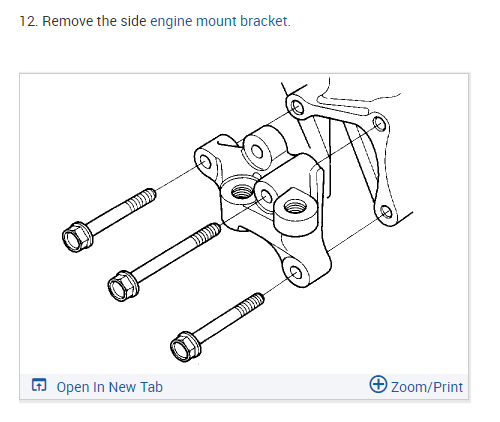Open the Zoom/Print text link
Screen dimensions: 500x422
point(427,387)
